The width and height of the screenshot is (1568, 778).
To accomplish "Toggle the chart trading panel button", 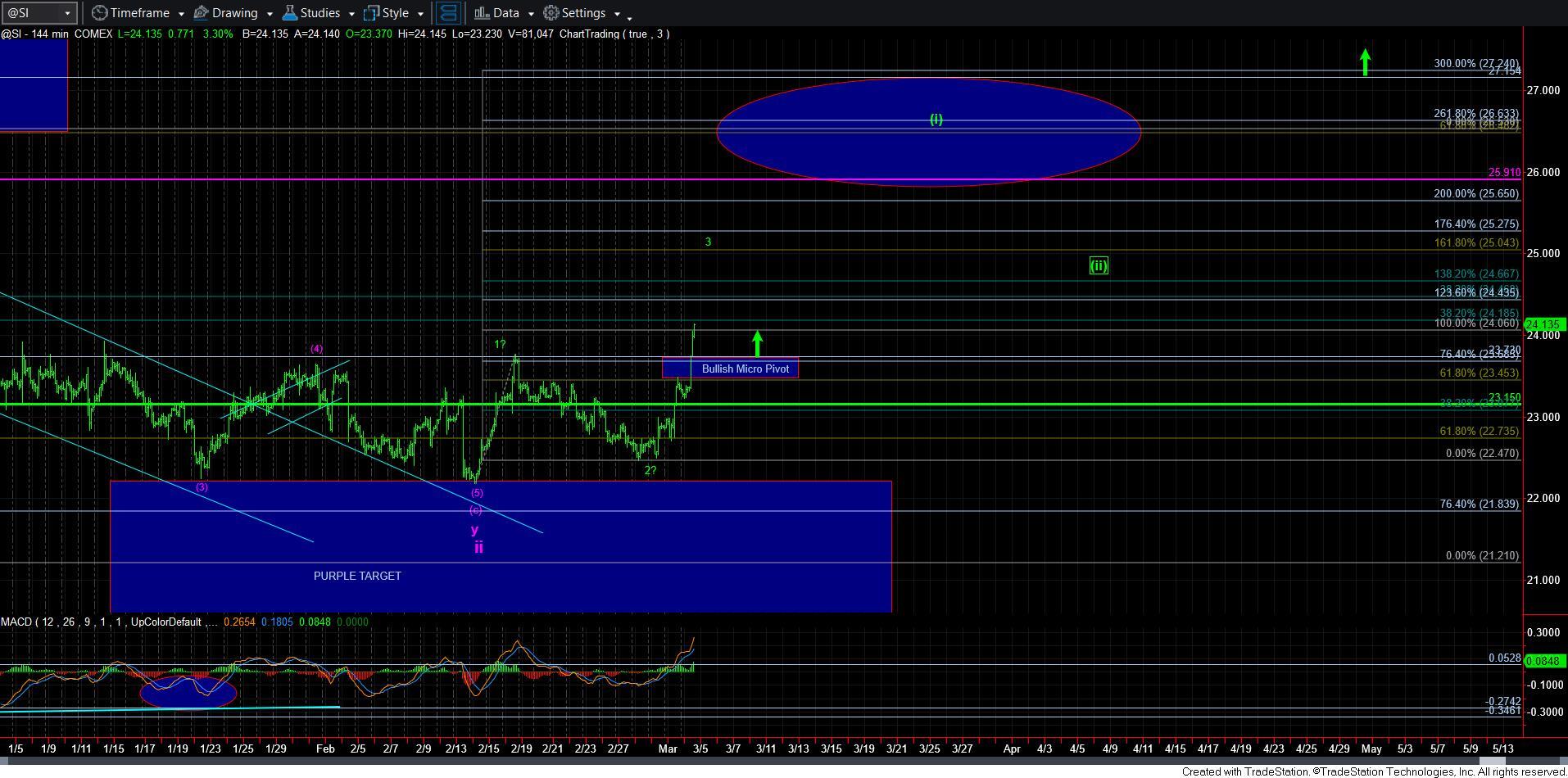I will 447,13.
